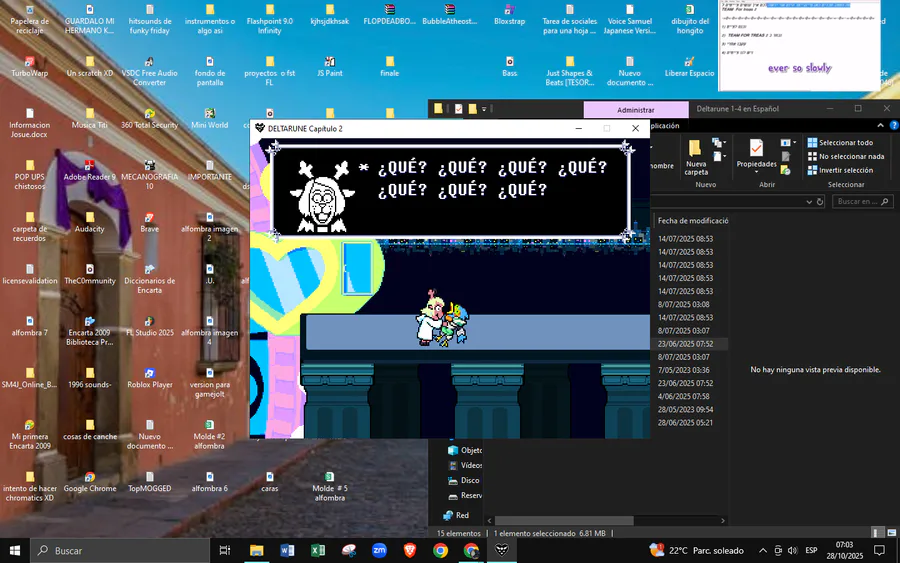Open the Bloxstrap desktop icon

click(x=509, y=14)
